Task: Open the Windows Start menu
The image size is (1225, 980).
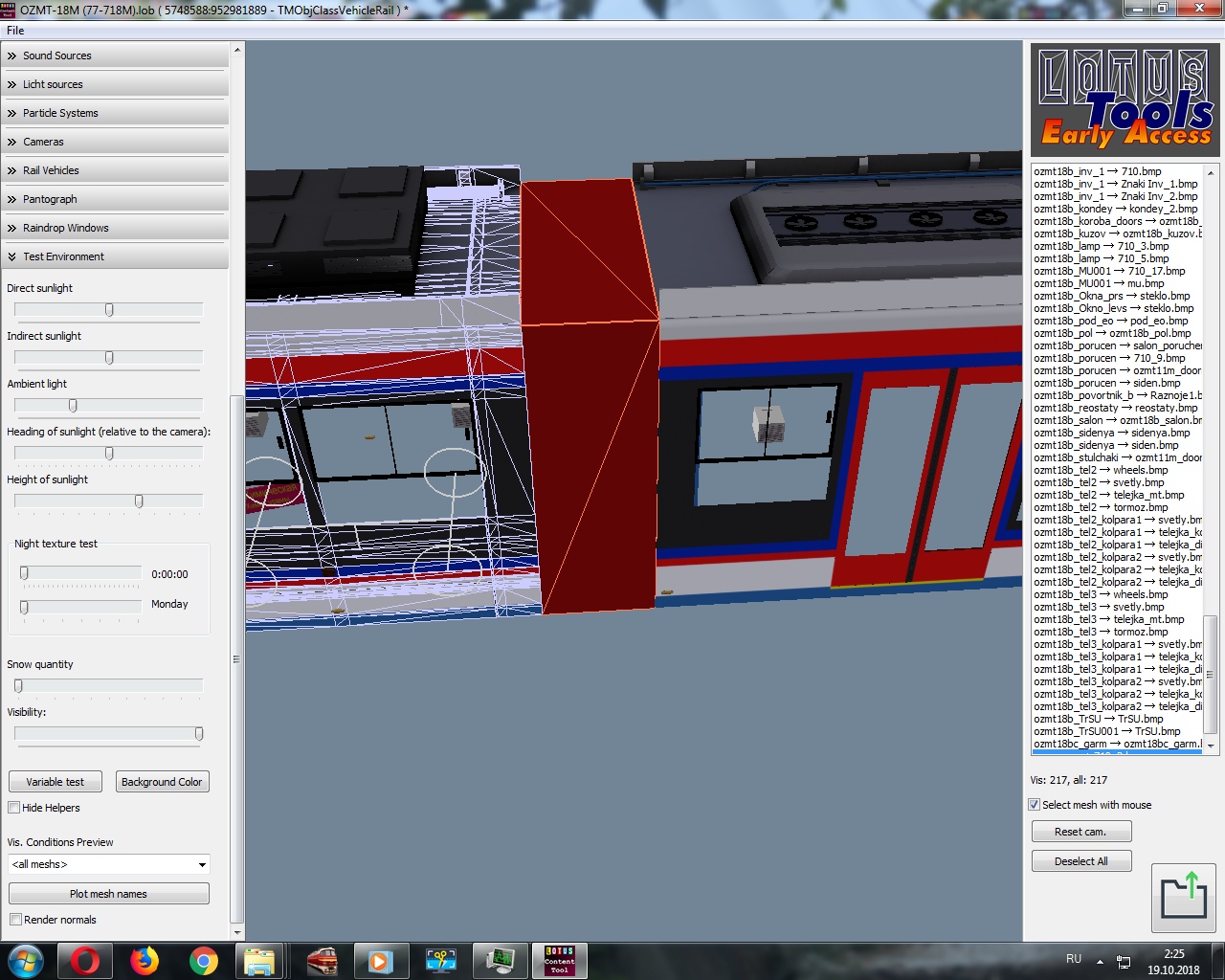Action: 25,961
